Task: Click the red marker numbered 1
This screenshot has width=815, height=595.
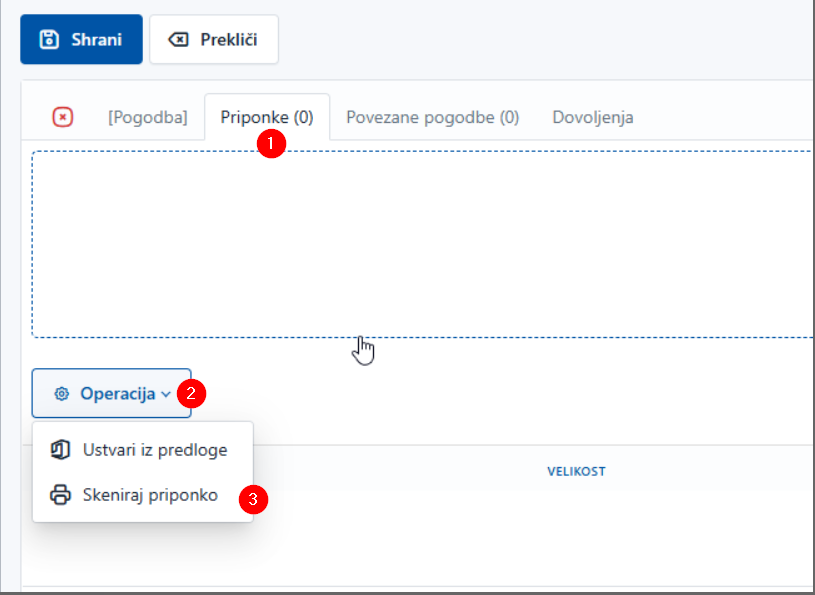Action: pyautogui.click(x=271, y=143)
